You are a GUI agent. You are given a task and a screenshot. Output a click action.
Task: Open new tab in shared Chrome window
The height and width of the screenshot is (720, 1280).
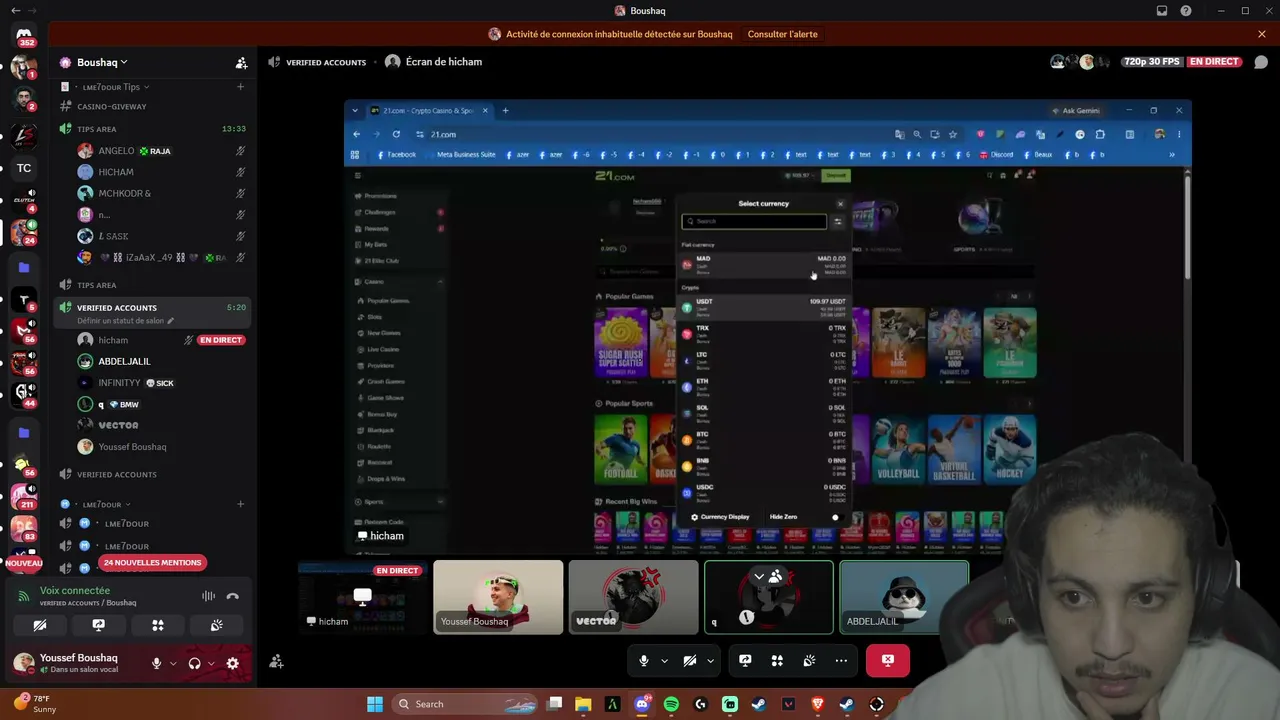tap(505, 110)
